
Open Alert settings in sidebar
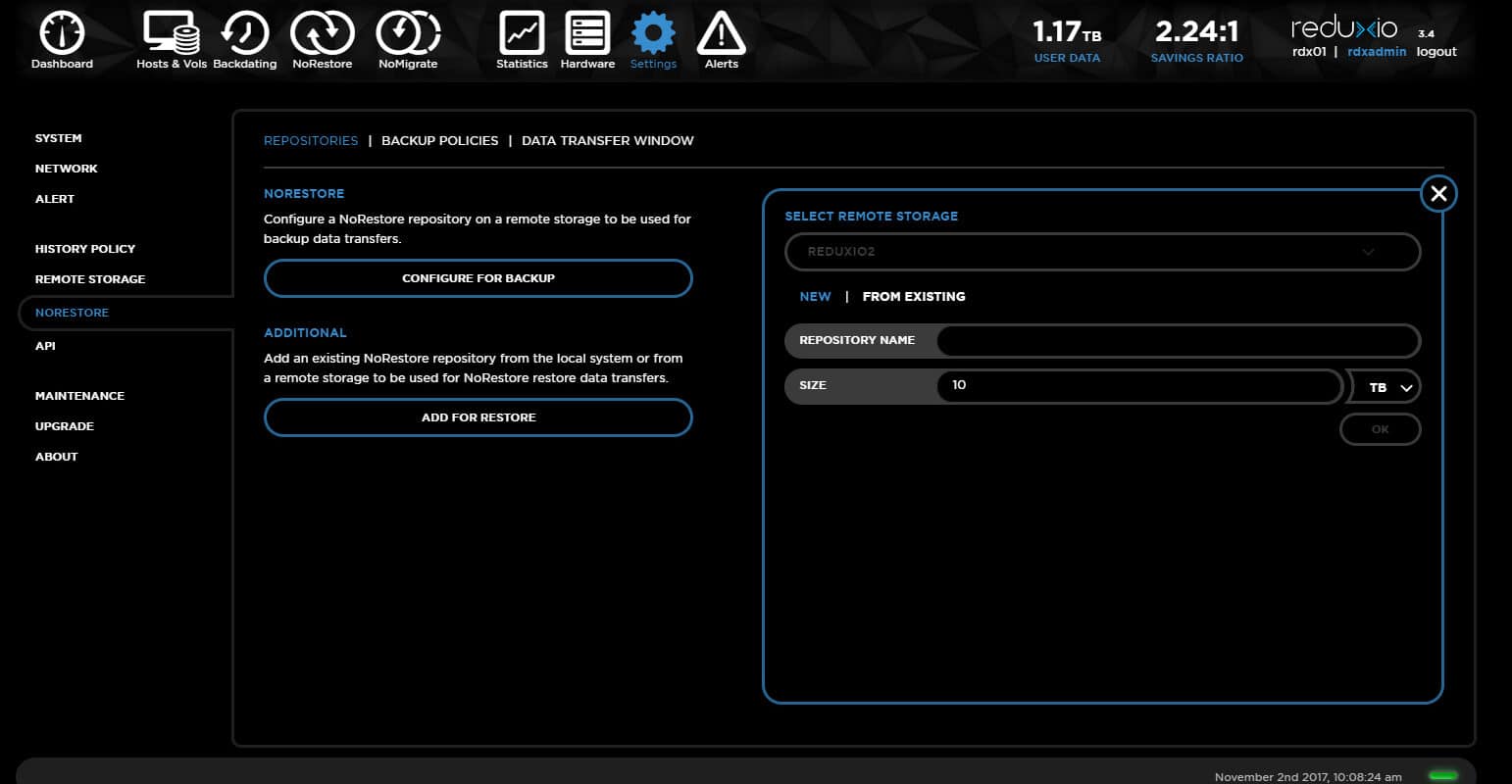(55, 199)
